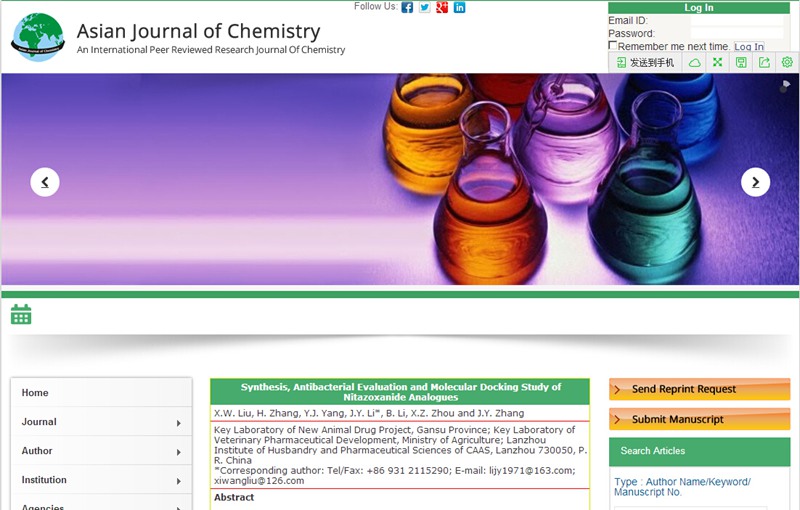Click the Nitazoxanide Analogues article title
This screenshot has height=510, width=800.
click(400, 392)
